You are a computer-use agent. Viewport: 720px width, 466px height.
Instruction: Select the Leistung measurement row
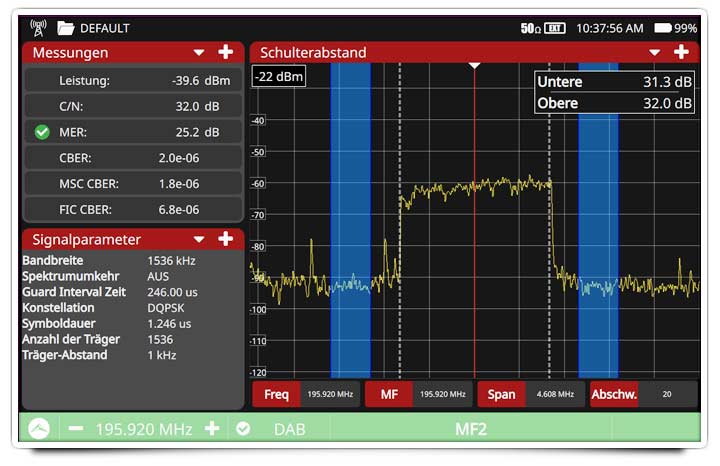(133, 81)
